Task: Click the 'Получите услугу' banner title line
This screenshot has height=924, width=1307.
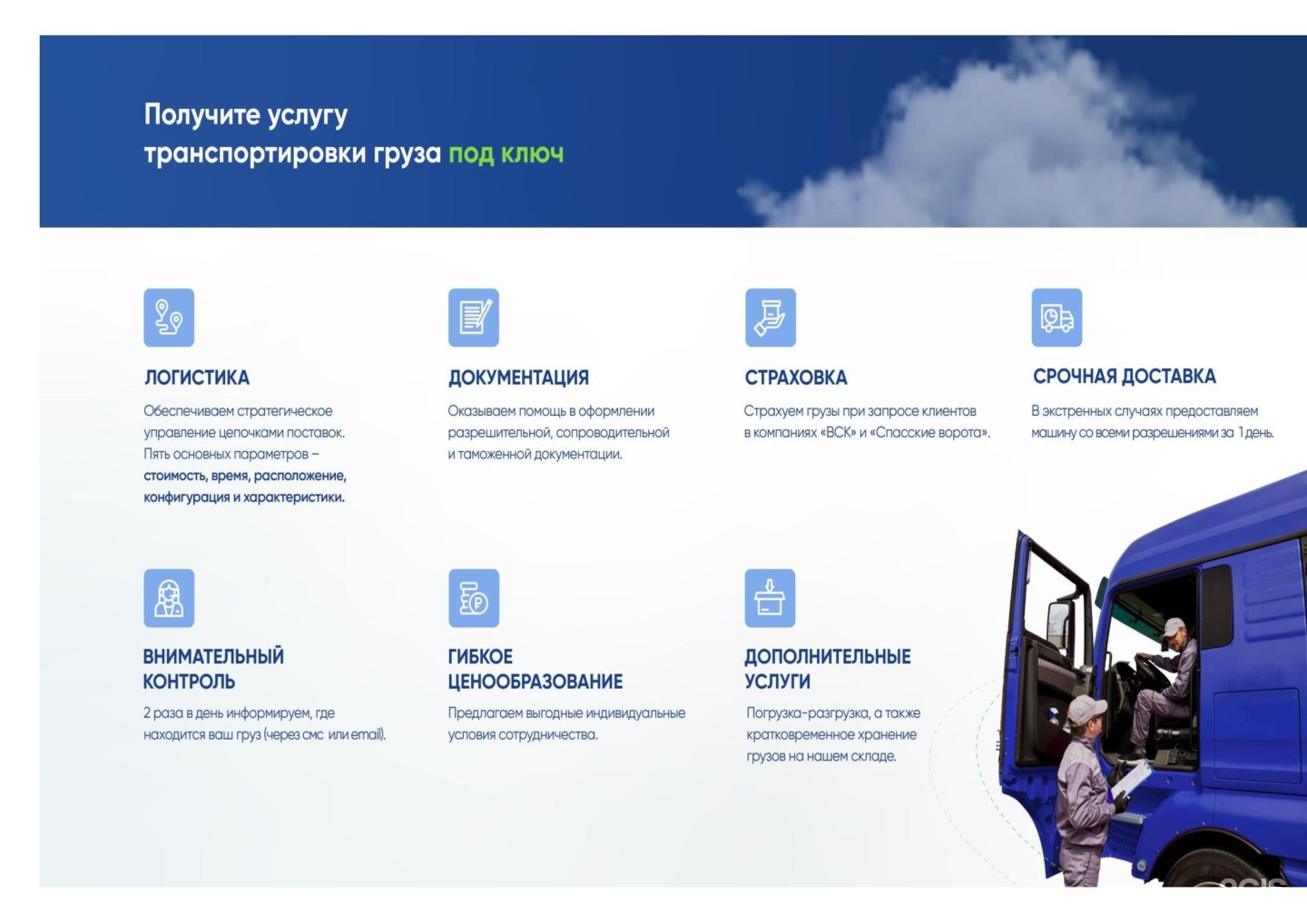Action: [245, 115]
